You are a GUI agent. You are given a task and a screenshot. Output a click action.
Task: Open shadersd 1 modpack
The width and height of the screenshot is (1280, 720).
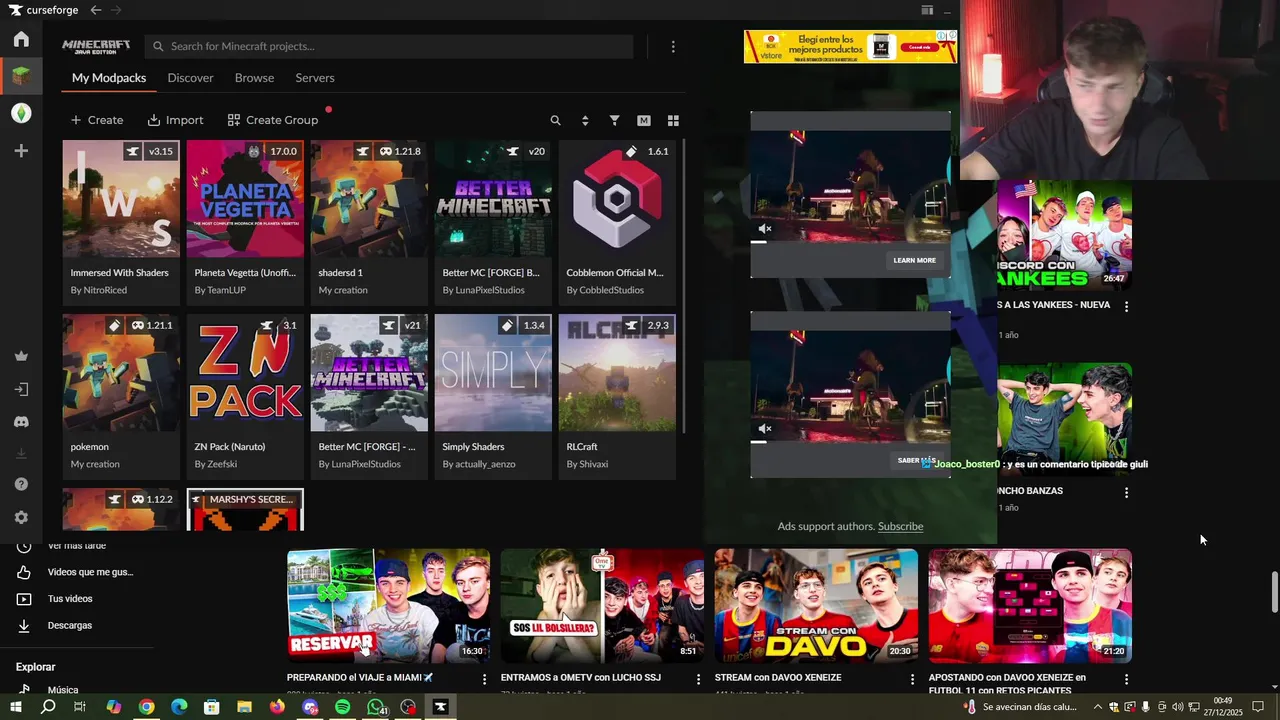click(x=369, y=222)
